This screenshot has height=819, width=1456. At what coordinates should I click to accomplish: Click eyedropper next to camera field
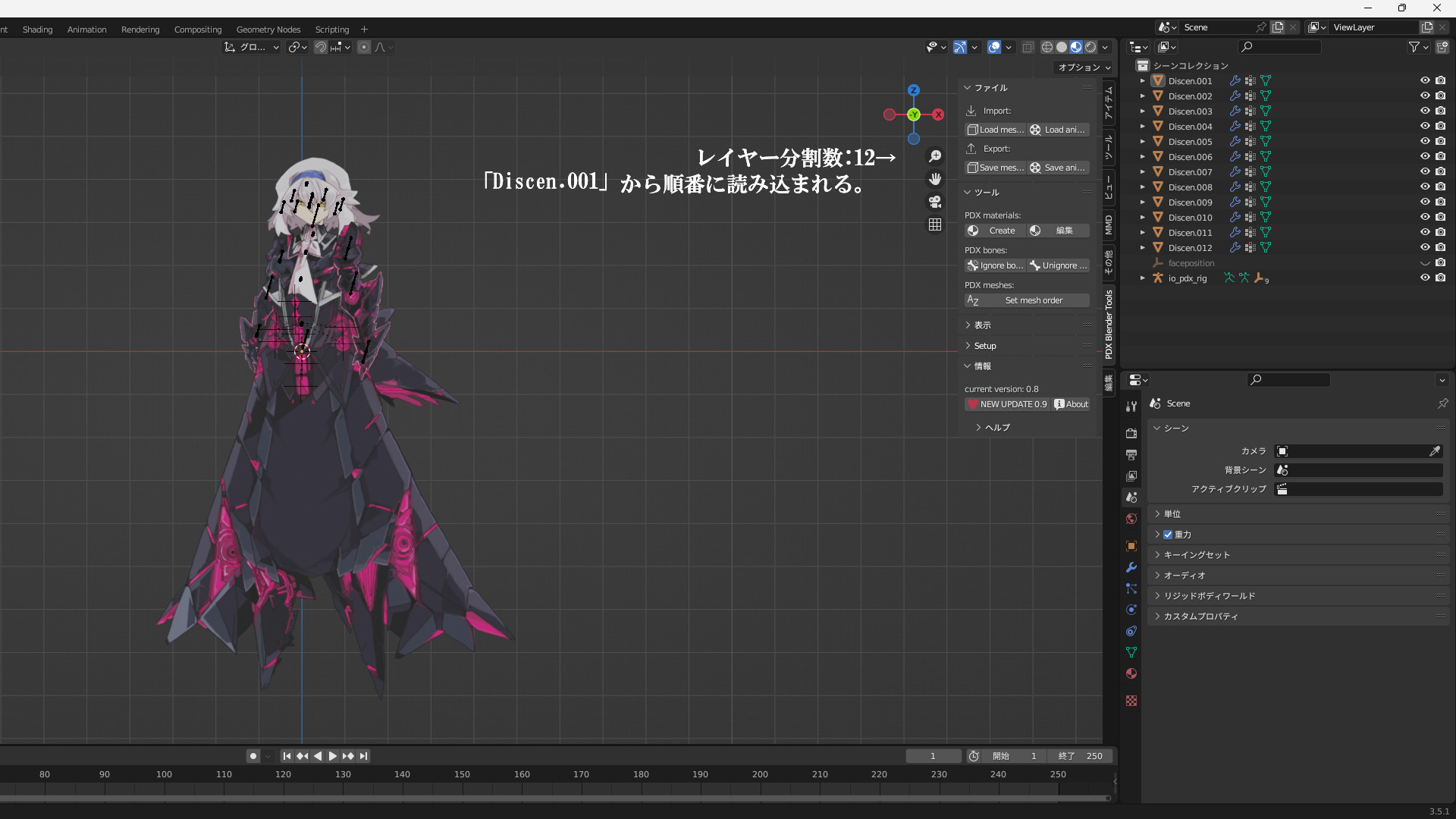click(x=1435, y=451)
